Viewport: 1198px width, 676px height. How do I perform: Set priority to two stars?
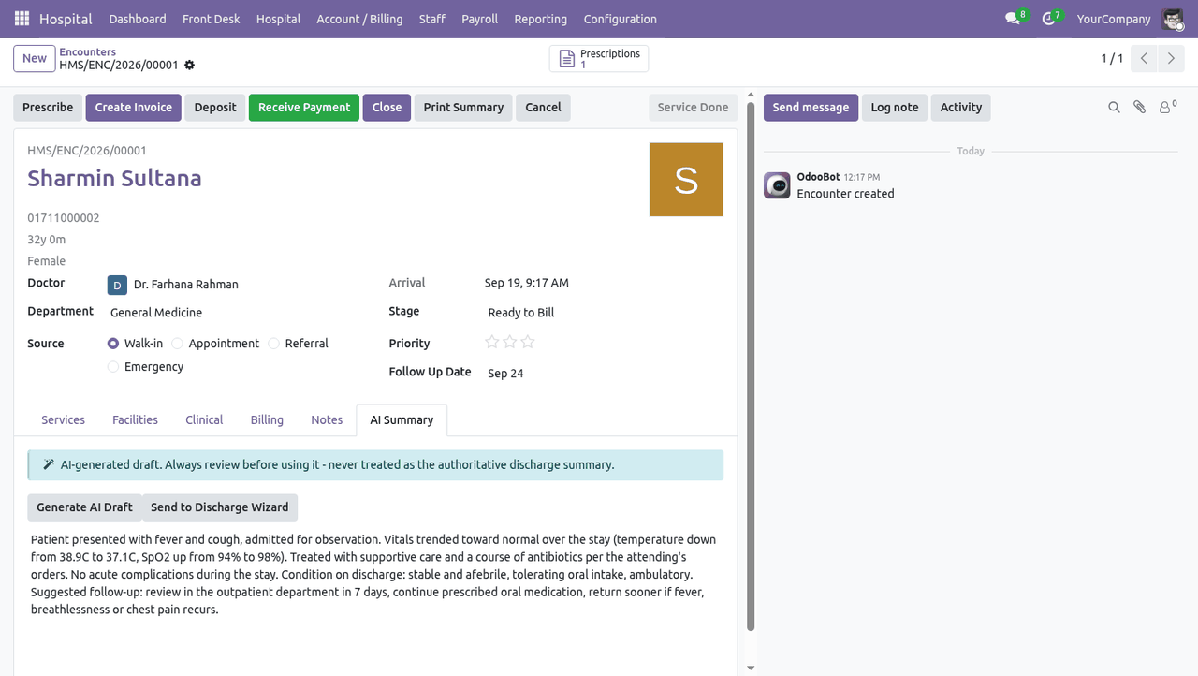click(x=510, y=342)
